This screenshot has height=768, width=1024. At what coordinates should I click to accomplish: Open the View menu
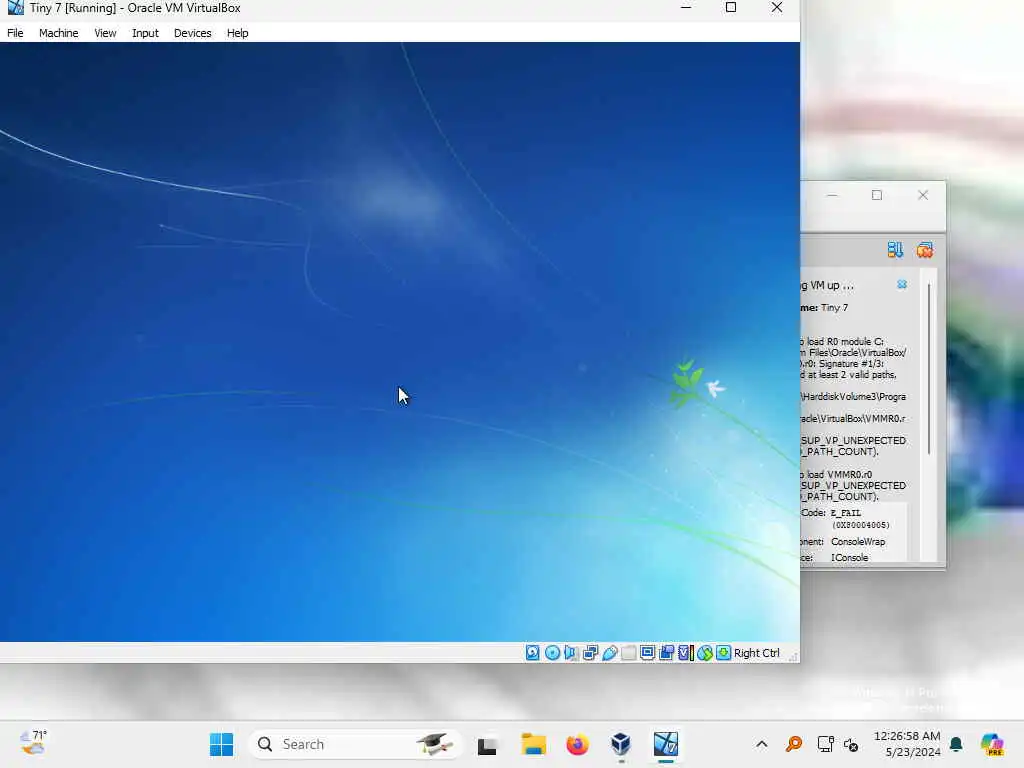coord(104,33)
